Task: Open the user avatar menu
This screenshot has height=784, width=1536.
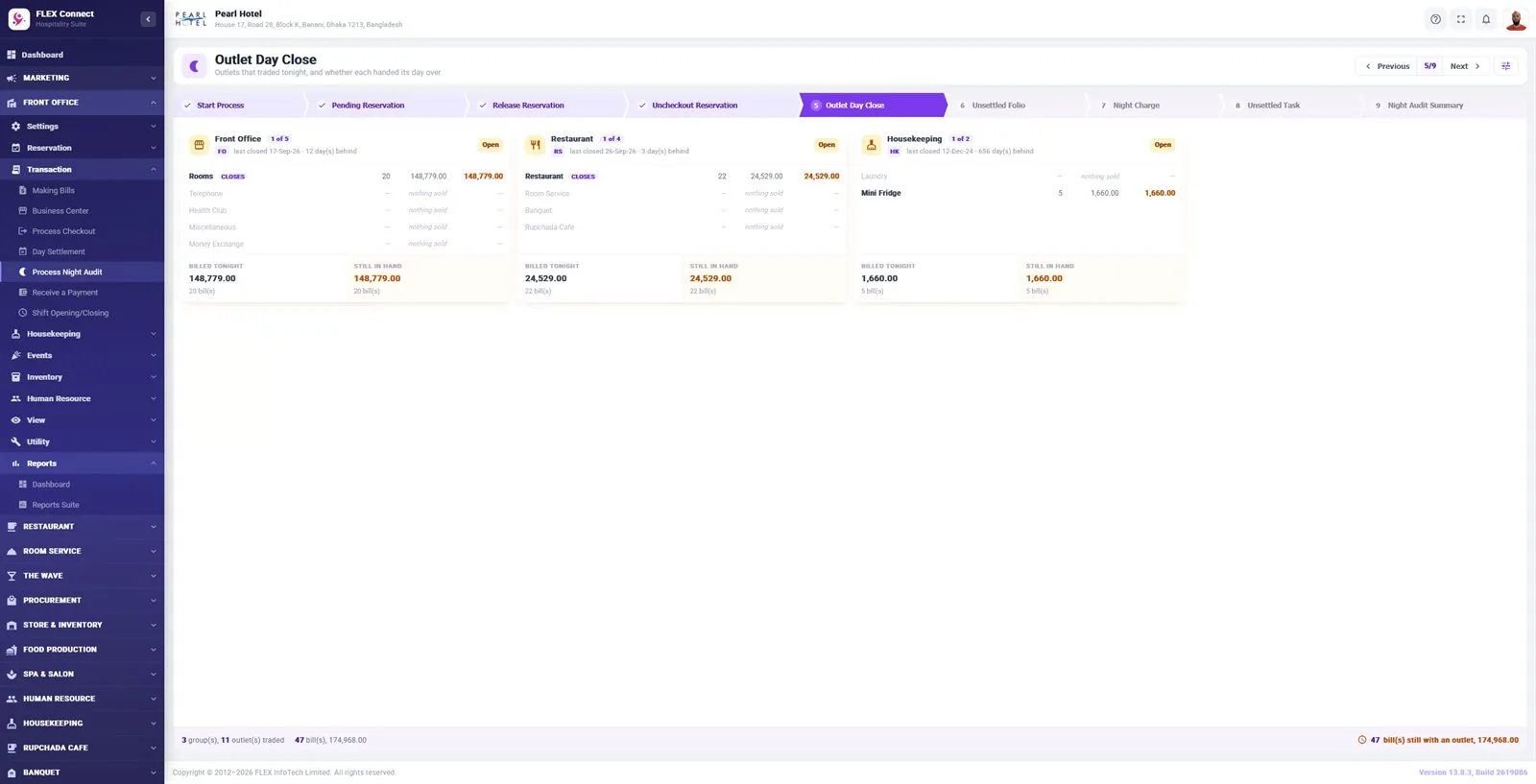Action: pos(1516,19)
